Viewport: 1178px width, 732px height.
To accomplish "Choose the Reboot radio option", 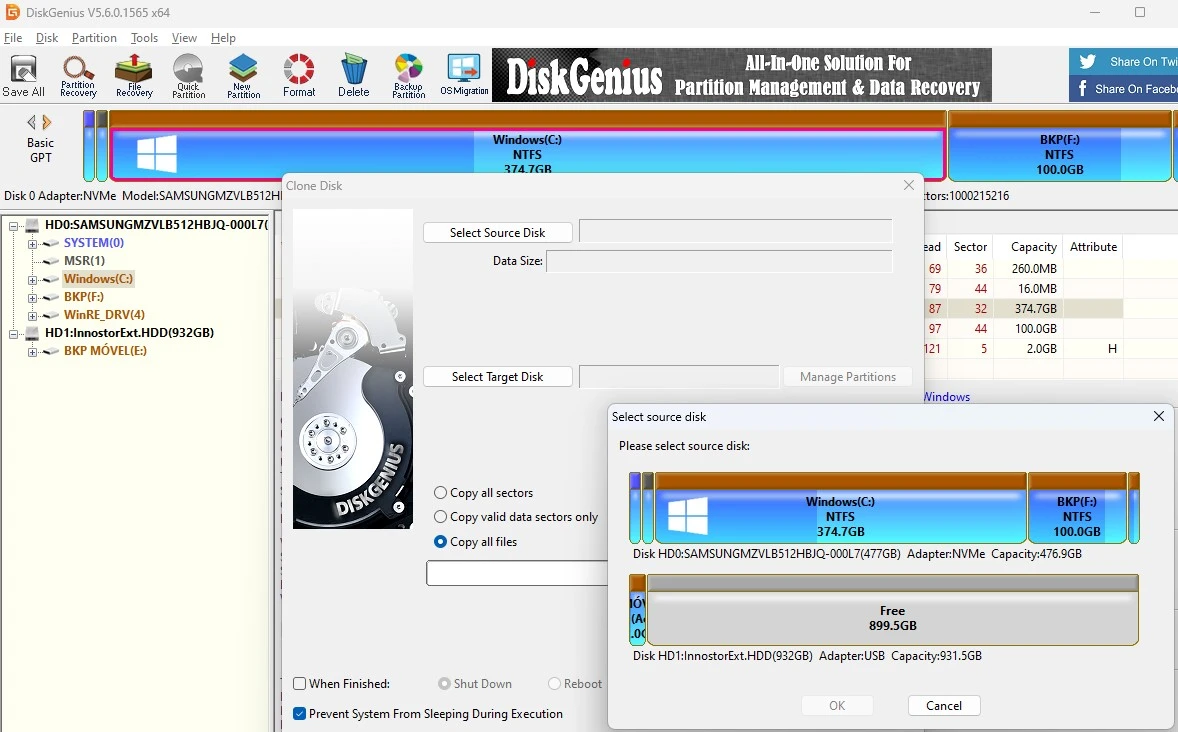I will click(554, 684).
